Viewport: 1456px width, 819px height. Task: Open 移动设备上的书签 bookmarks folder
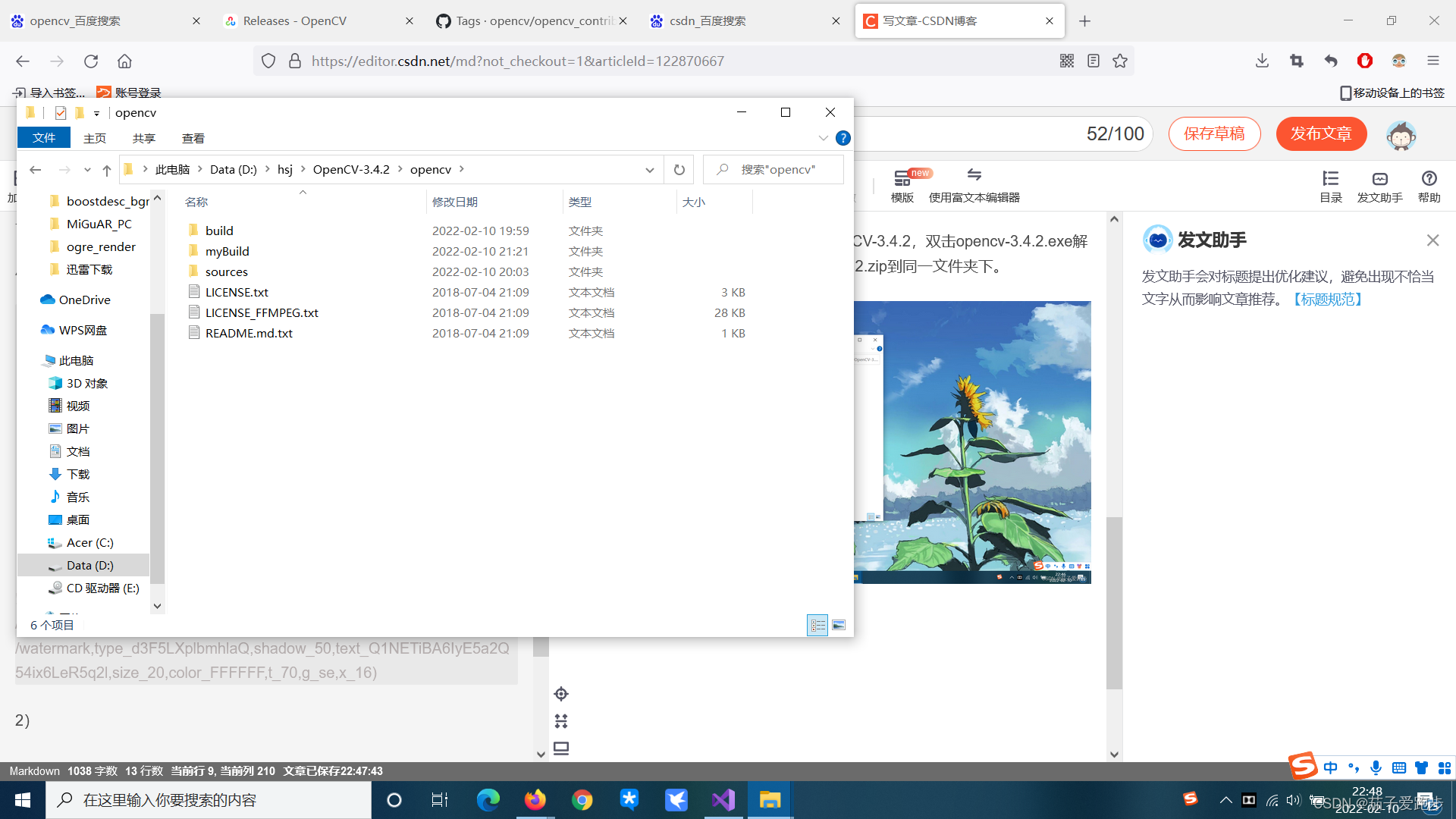(x=1392, y=93)
